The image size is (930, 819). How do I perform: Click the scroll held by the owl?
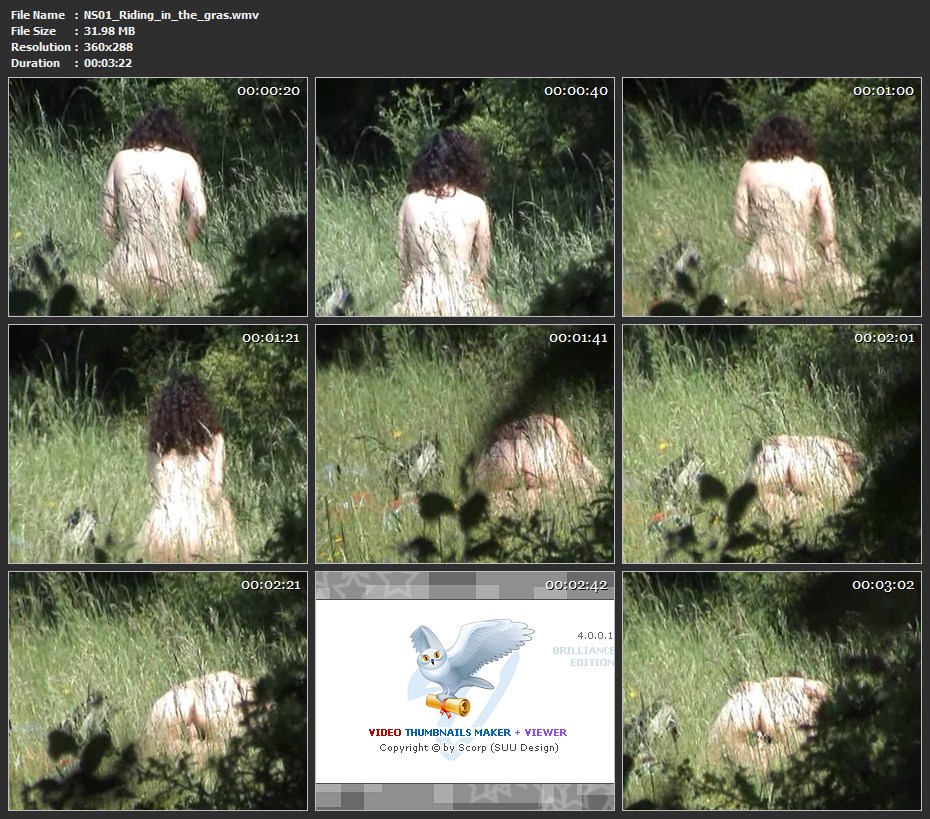[x=448, y=707]
